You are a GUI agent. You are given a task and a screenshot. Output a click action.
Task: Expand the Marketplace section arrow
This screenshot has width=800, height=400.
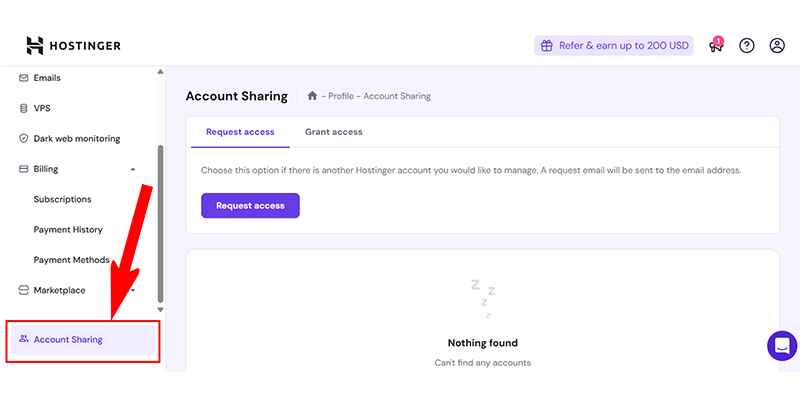(x=133, y=290)
